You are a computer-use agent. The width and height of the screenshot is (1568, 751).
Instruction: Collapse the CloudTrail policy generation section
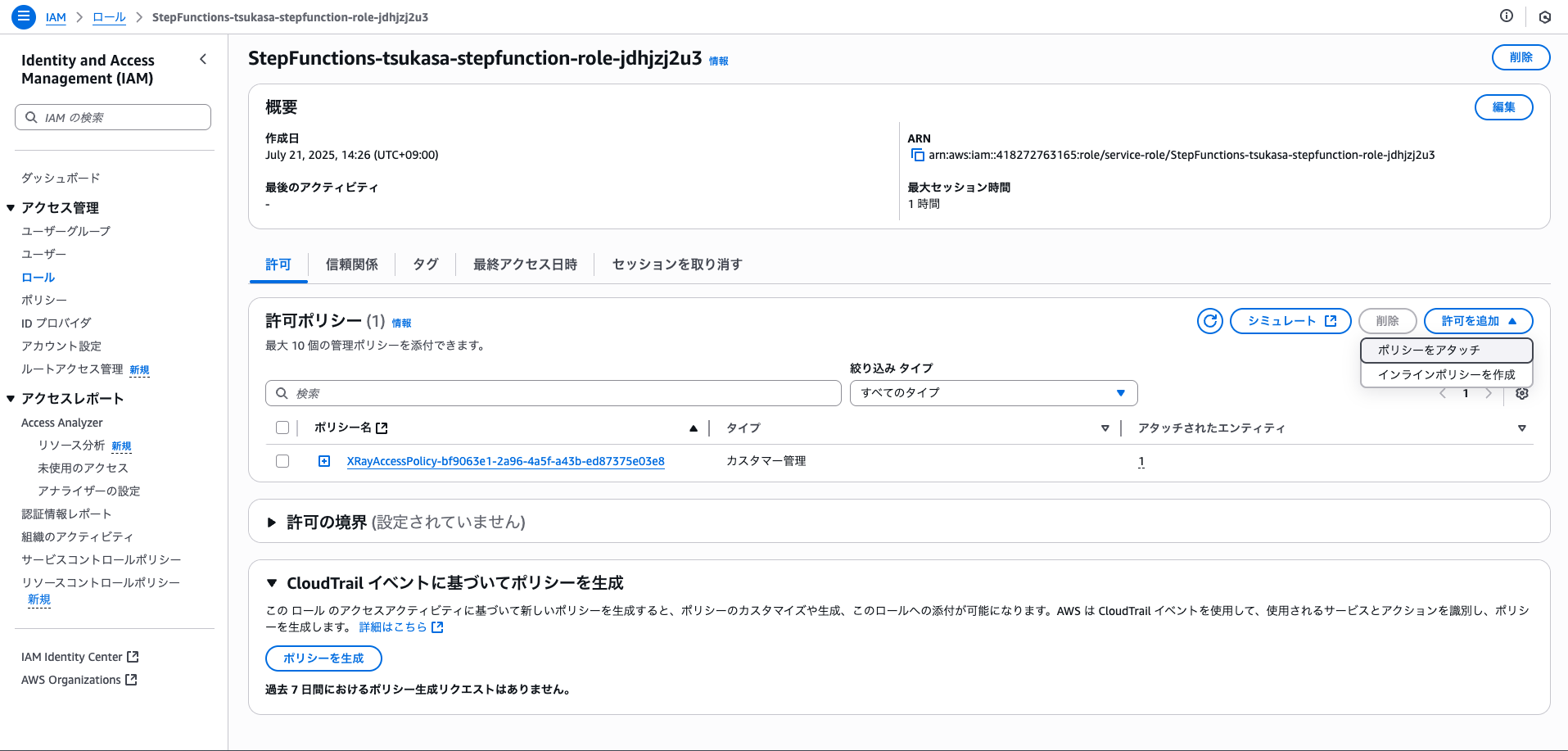(272, 583)
